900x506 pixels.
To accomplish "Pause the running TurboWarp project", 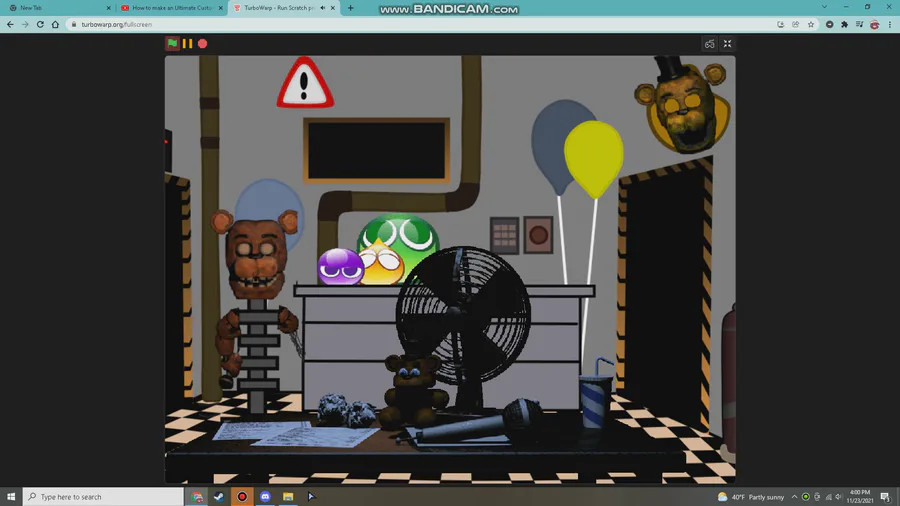I will tap(187, 44).
